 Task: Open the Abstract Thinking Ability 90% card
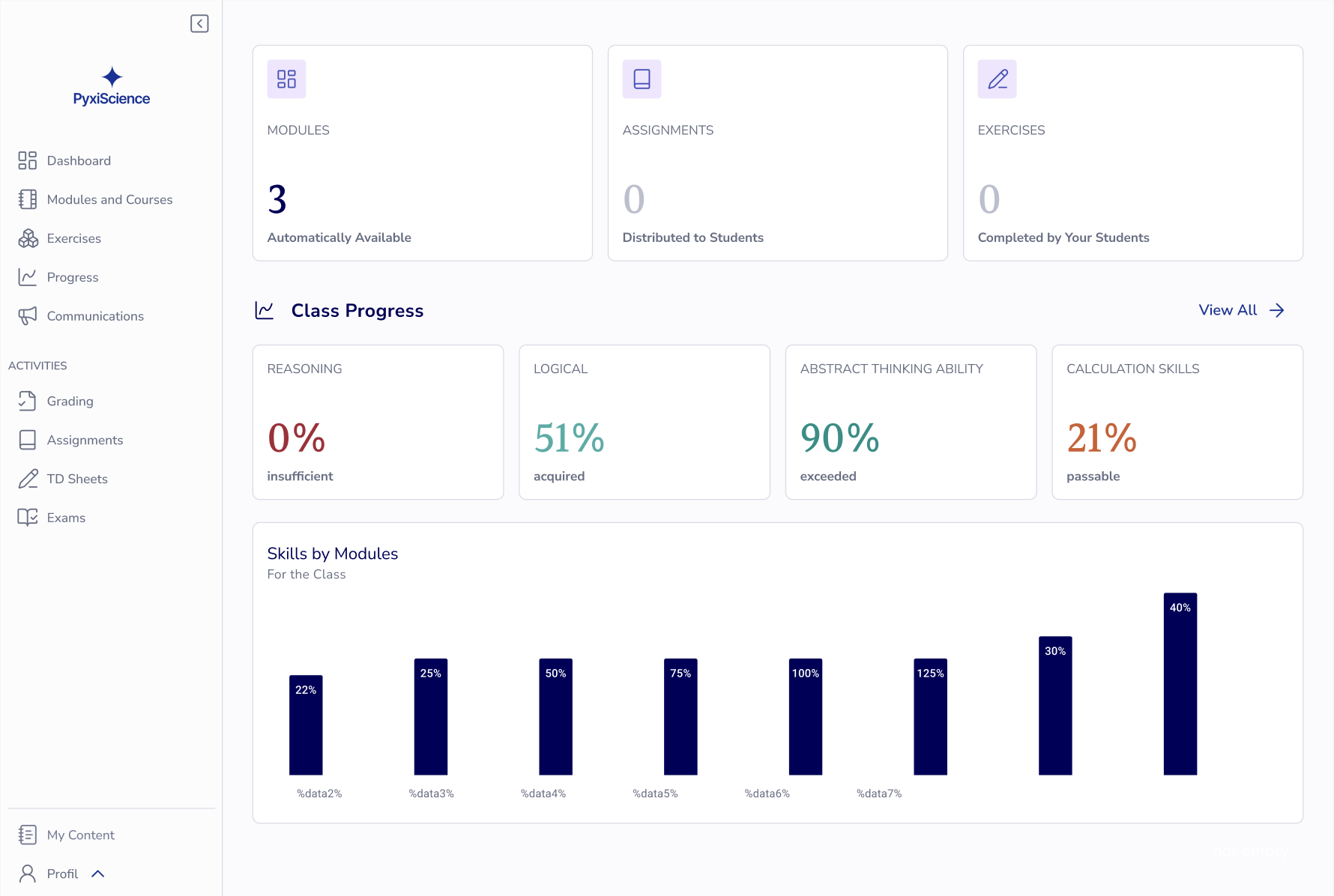click(x=911, y=422)
